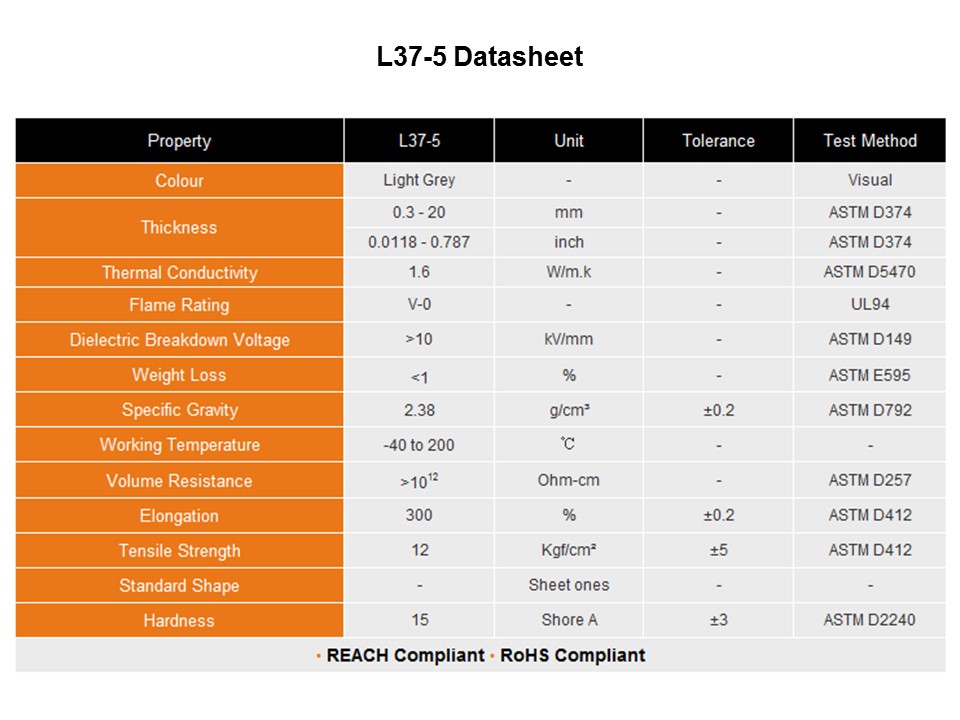Click the '1.6' conductivity value
This screenshot has width=960, height=720.
[x=419, y=272]
